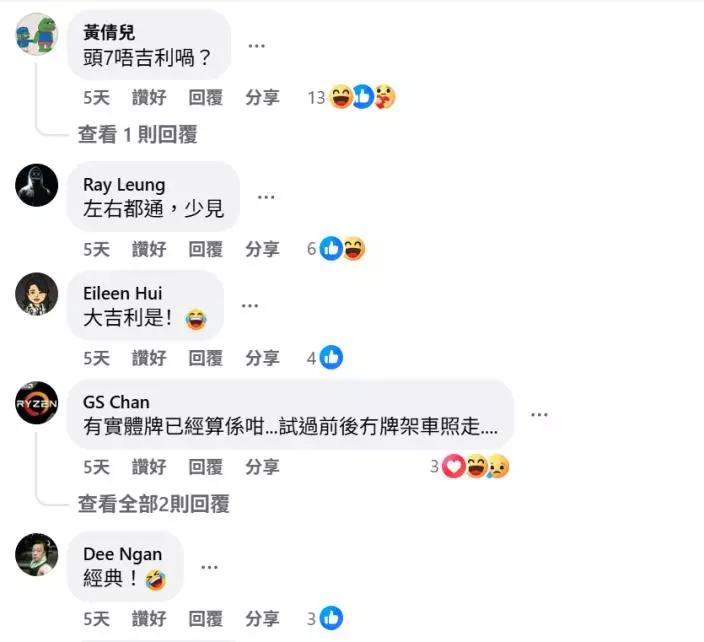Viewport: 704px width, 642px height.
Task: Open options menu for 黃倩兒's comment
Action: click(256, 45)
